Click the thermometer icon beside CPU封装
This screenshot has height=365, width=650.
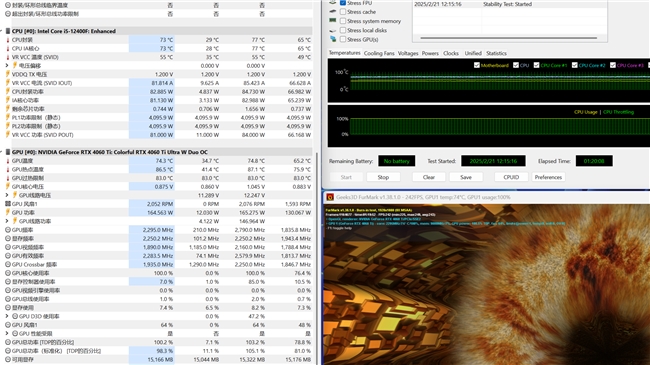[7, 40]
